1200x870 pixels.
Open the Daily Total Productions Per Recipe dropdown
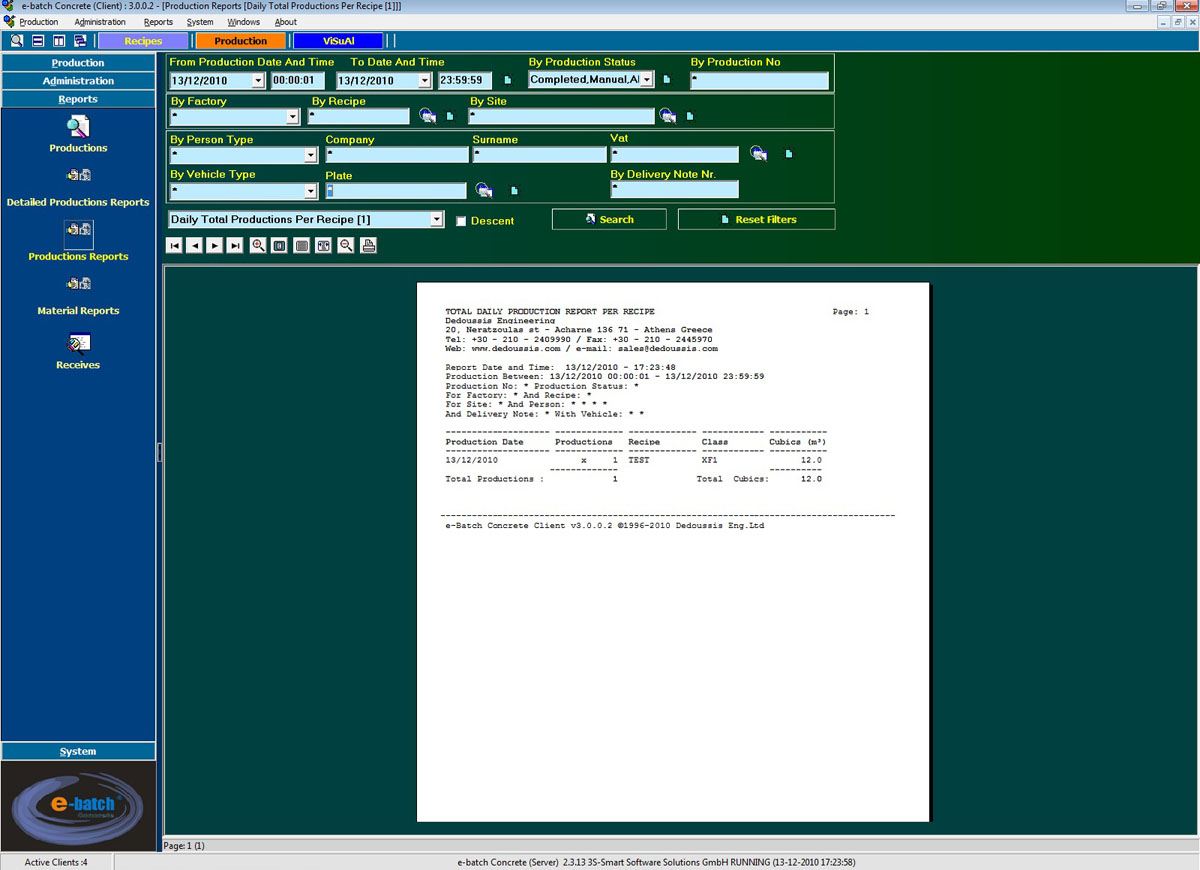pyautogui.click(x=436, y=219)
